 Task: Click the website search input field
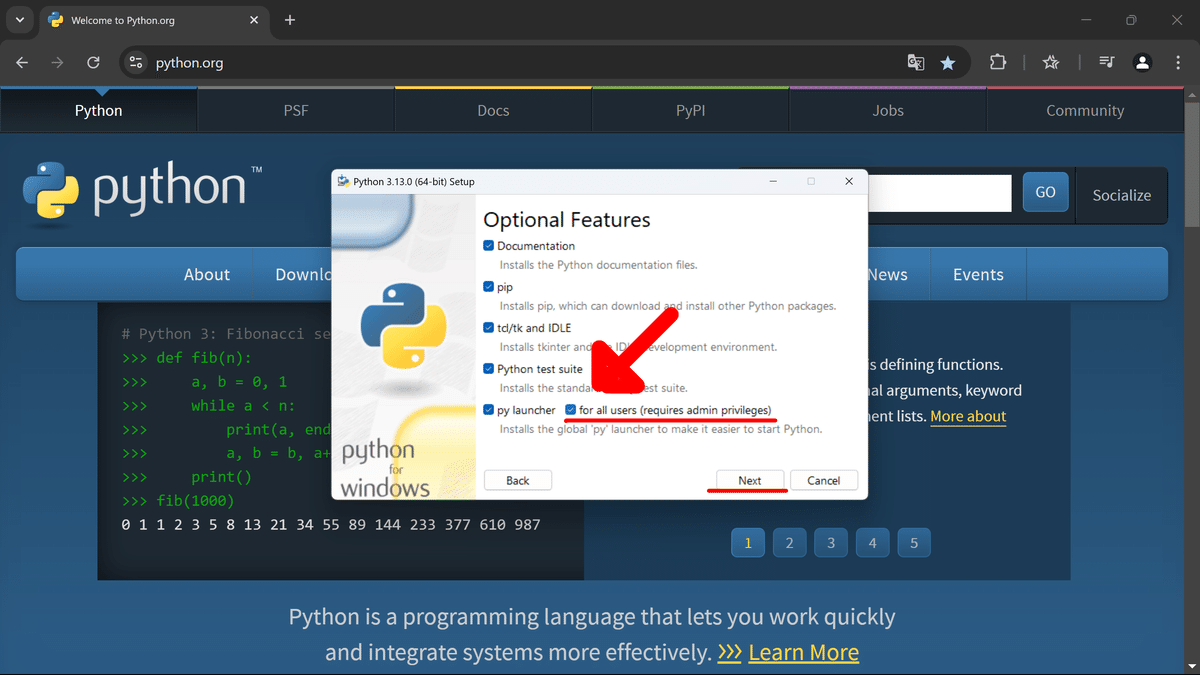(x=940, y=193)
